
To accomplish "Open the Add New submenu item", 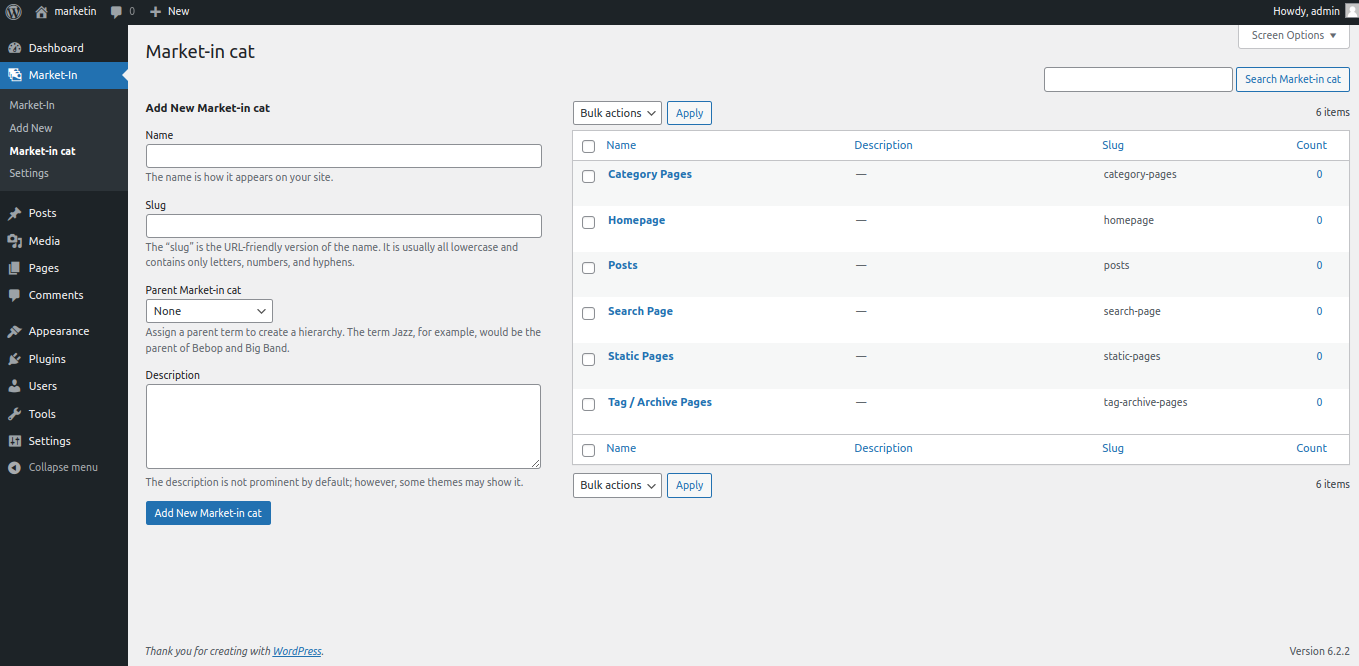I will (x=31, y=128).
